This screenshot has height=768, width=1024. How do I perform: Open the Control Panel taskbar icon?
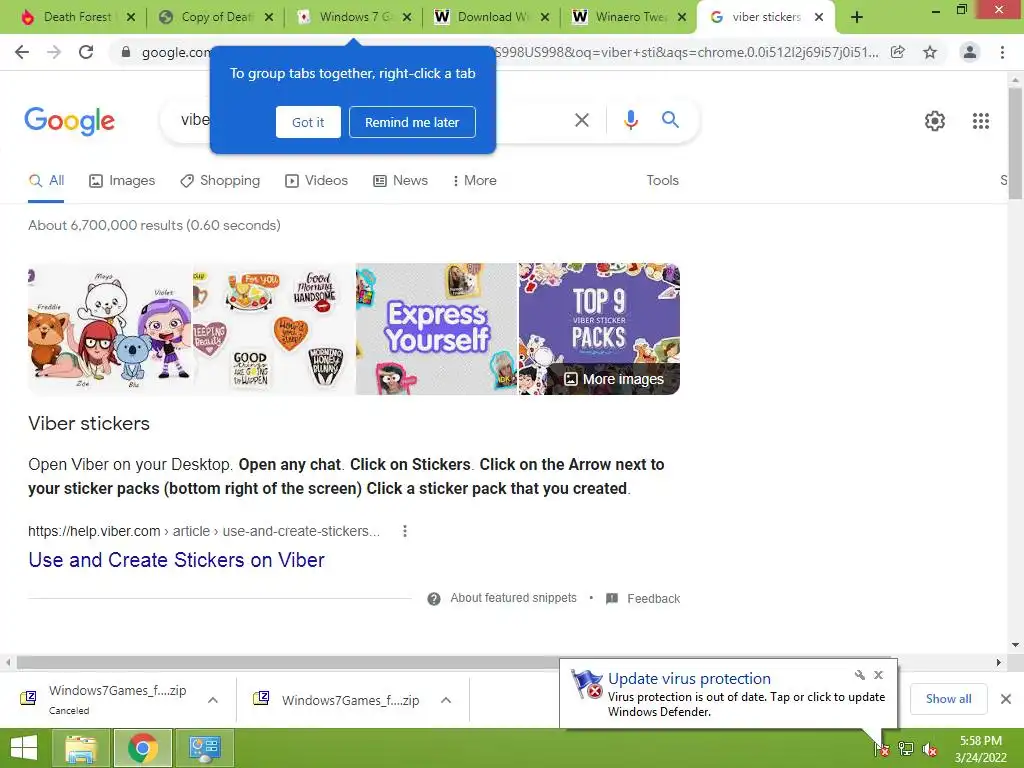click(x=204, y=748)
